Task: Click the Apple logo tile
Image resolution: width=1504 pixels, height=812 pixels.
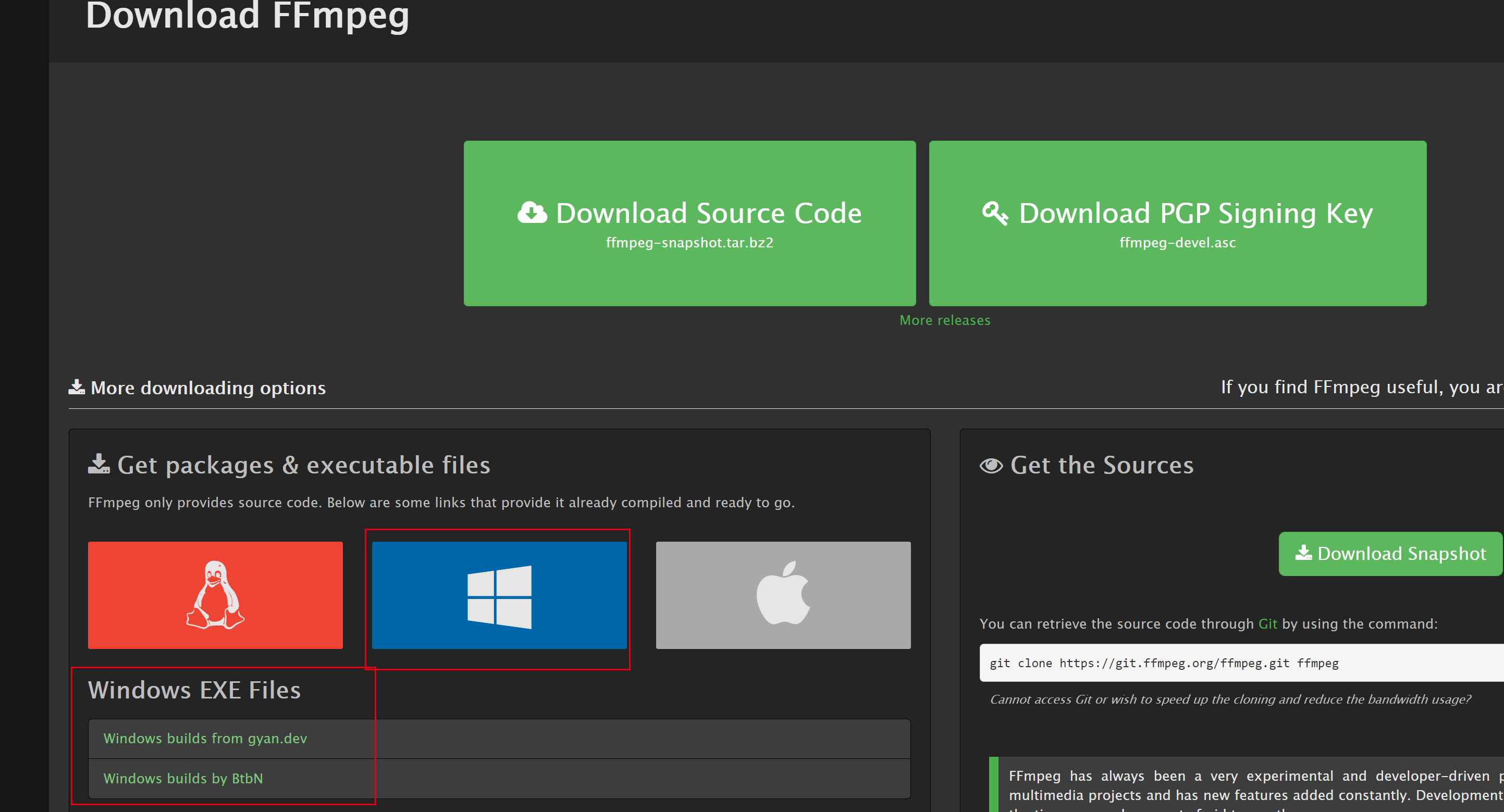Action: pos(783,594)
